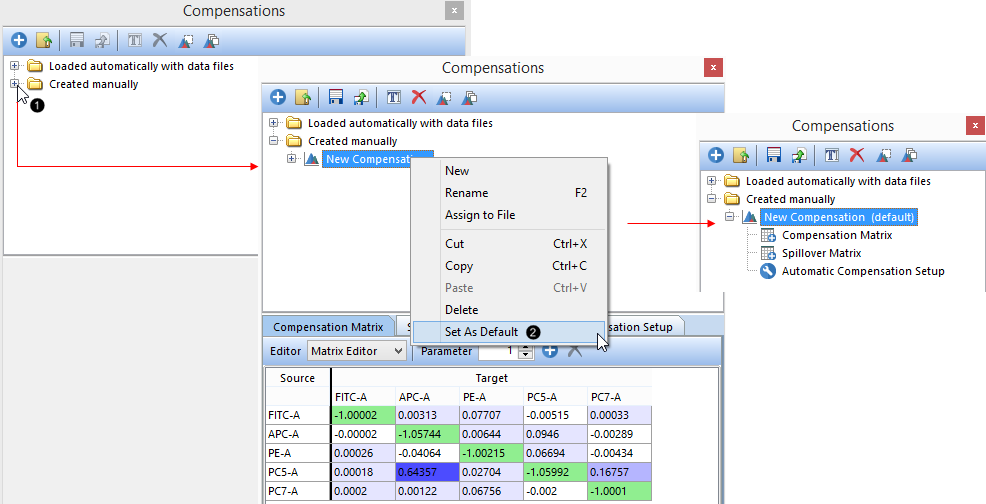
Task: Expand the New Compensation node in the middle panel
Action: pyautogui.click(x=292, y=159)
